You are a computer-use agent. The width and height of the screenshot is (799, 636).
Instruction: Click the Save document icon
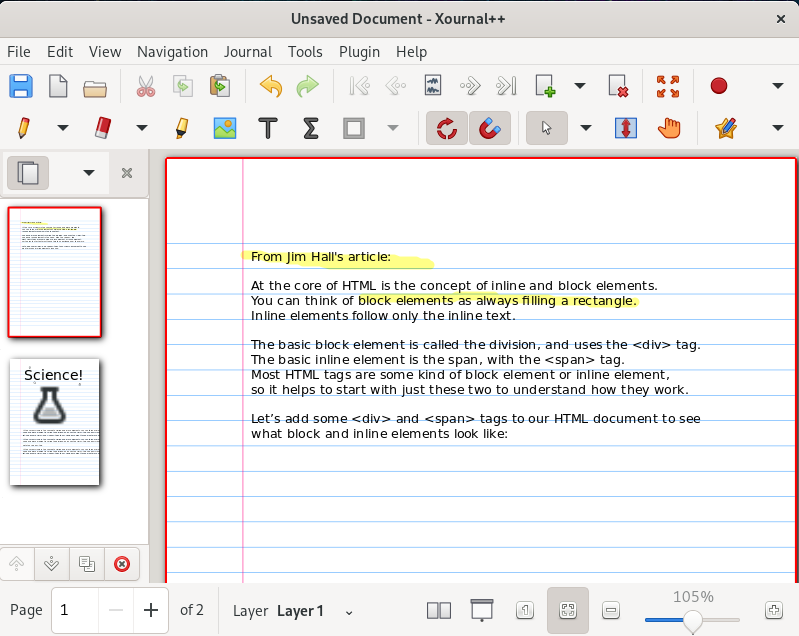pos(20,86)
